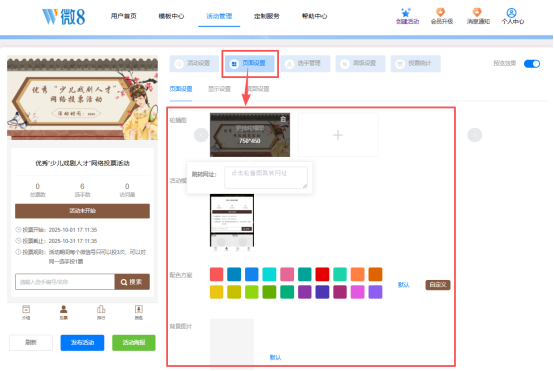Click the brown 自定义 button

point(438,285)
